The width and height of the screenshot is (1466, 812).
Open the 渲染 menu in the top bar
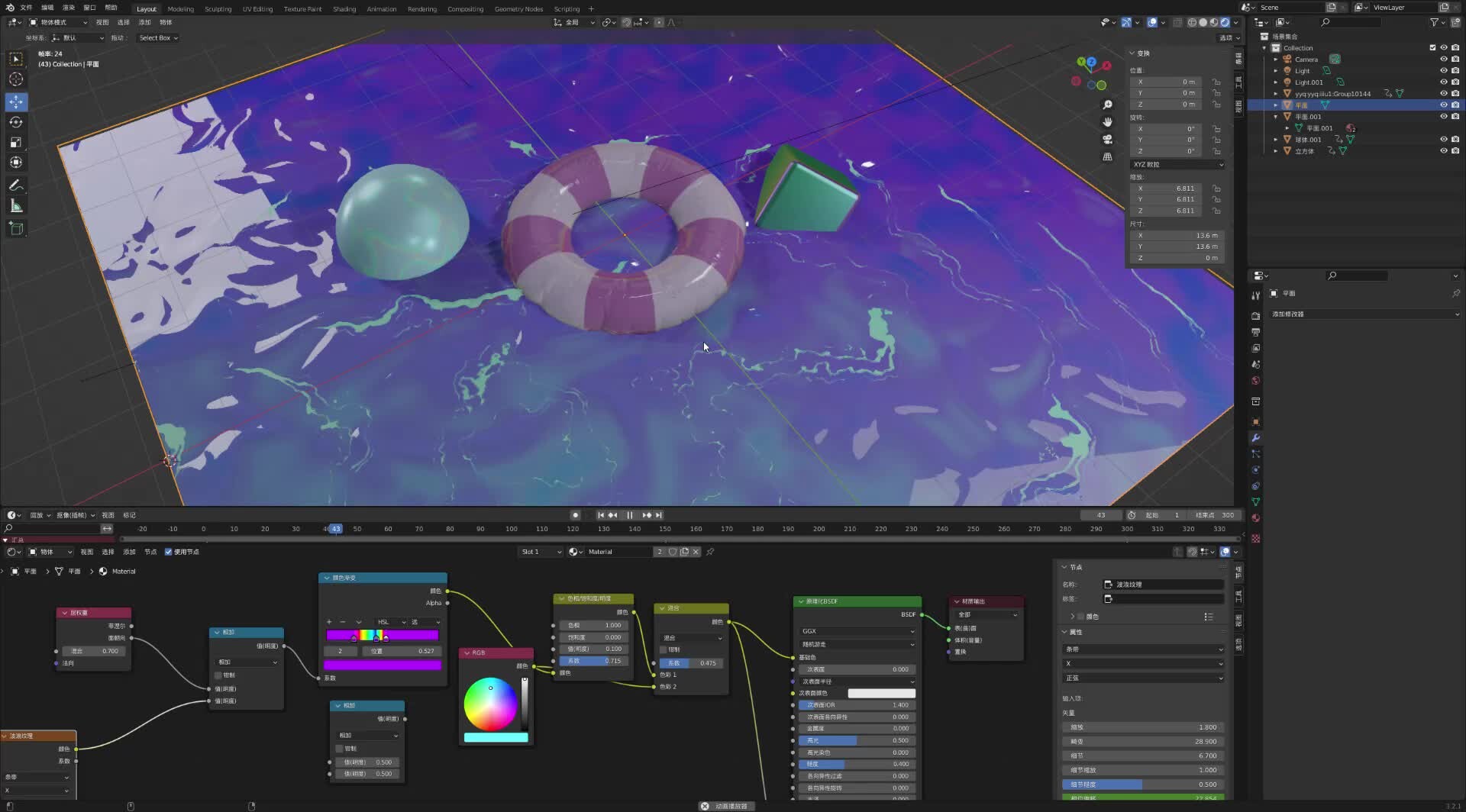pos(68,8)
